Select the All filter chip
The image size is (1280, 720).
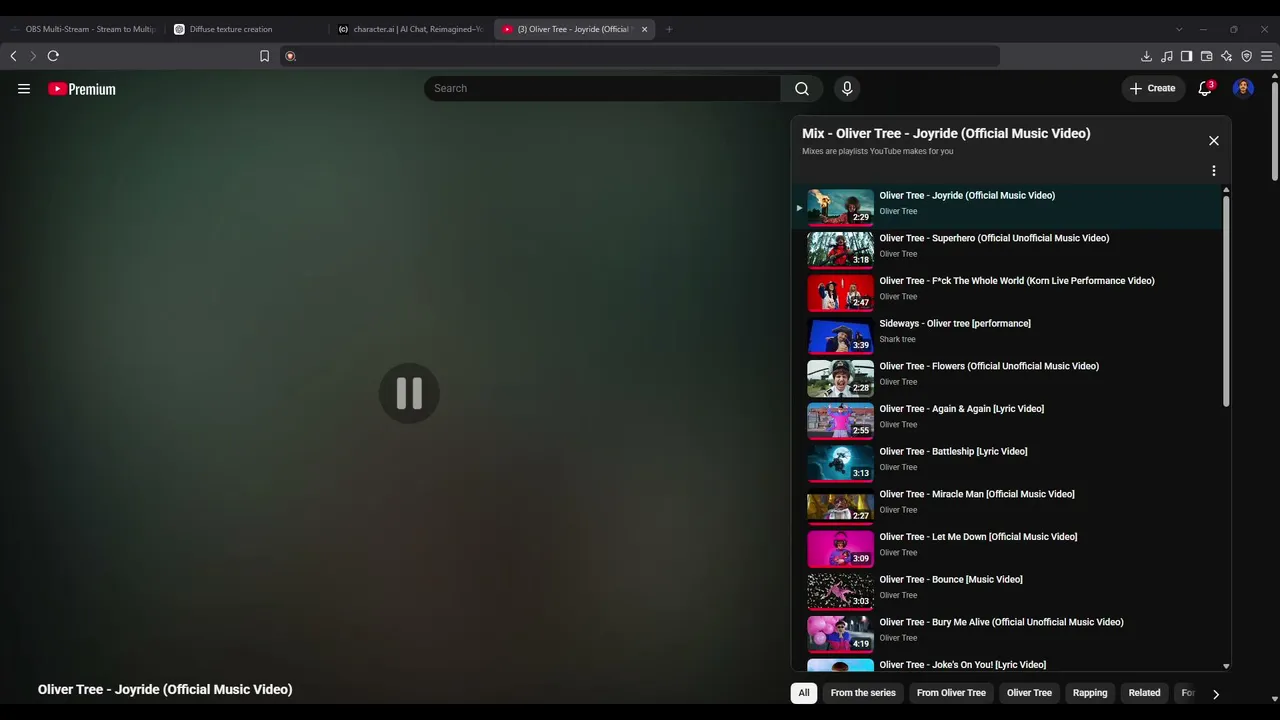coord(804,693)
